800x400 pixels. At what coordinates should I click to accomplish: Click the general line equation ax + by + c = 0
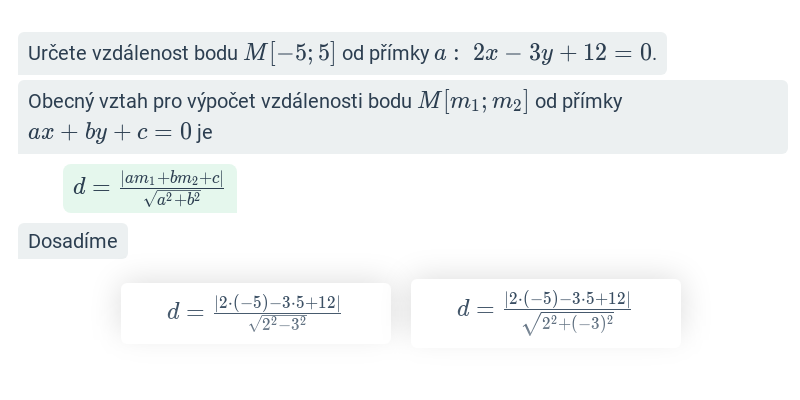coord(110,132)
